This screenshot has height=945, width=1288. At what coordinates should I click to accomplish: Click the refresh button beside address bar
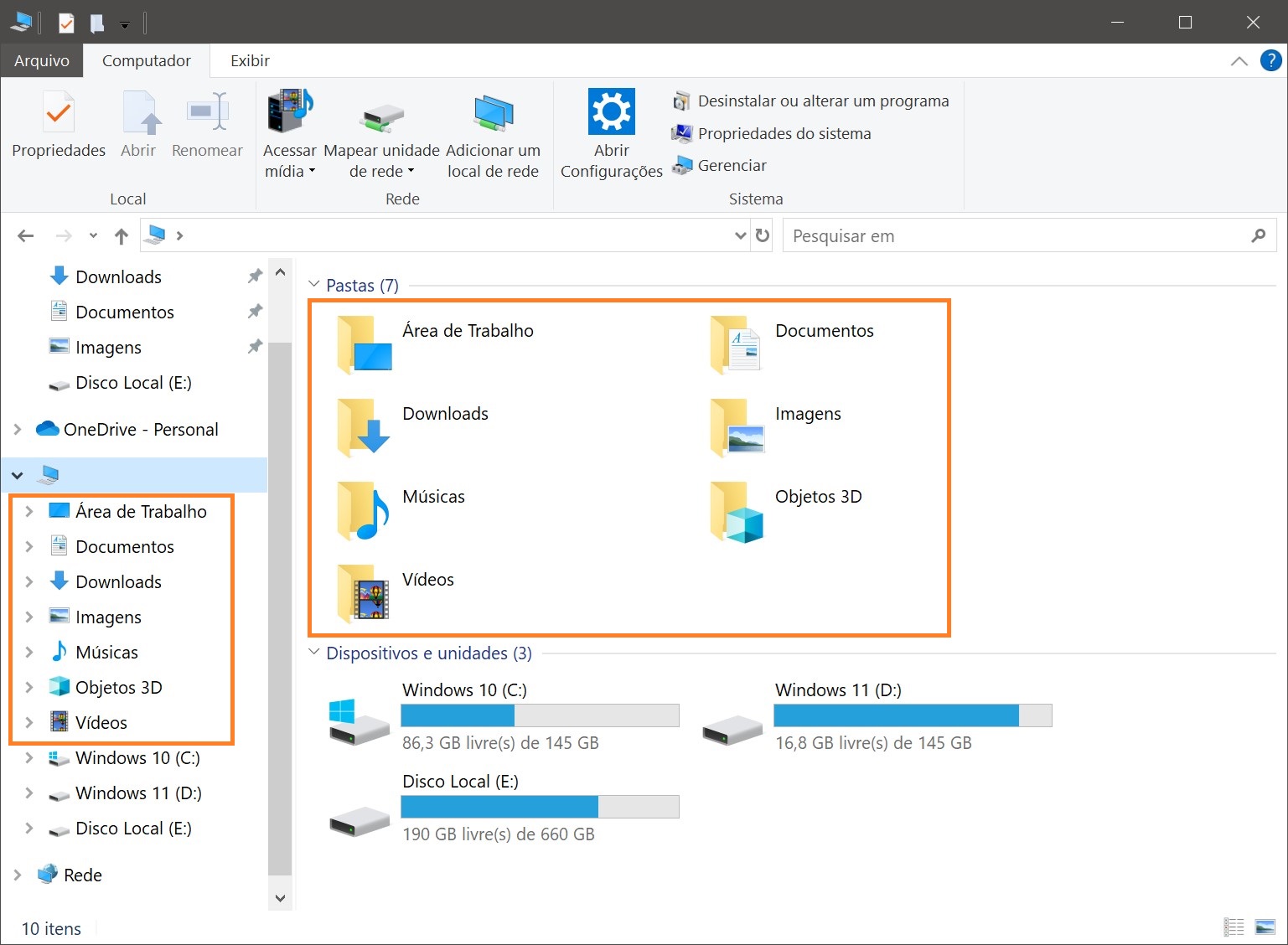tap(763, 236)
